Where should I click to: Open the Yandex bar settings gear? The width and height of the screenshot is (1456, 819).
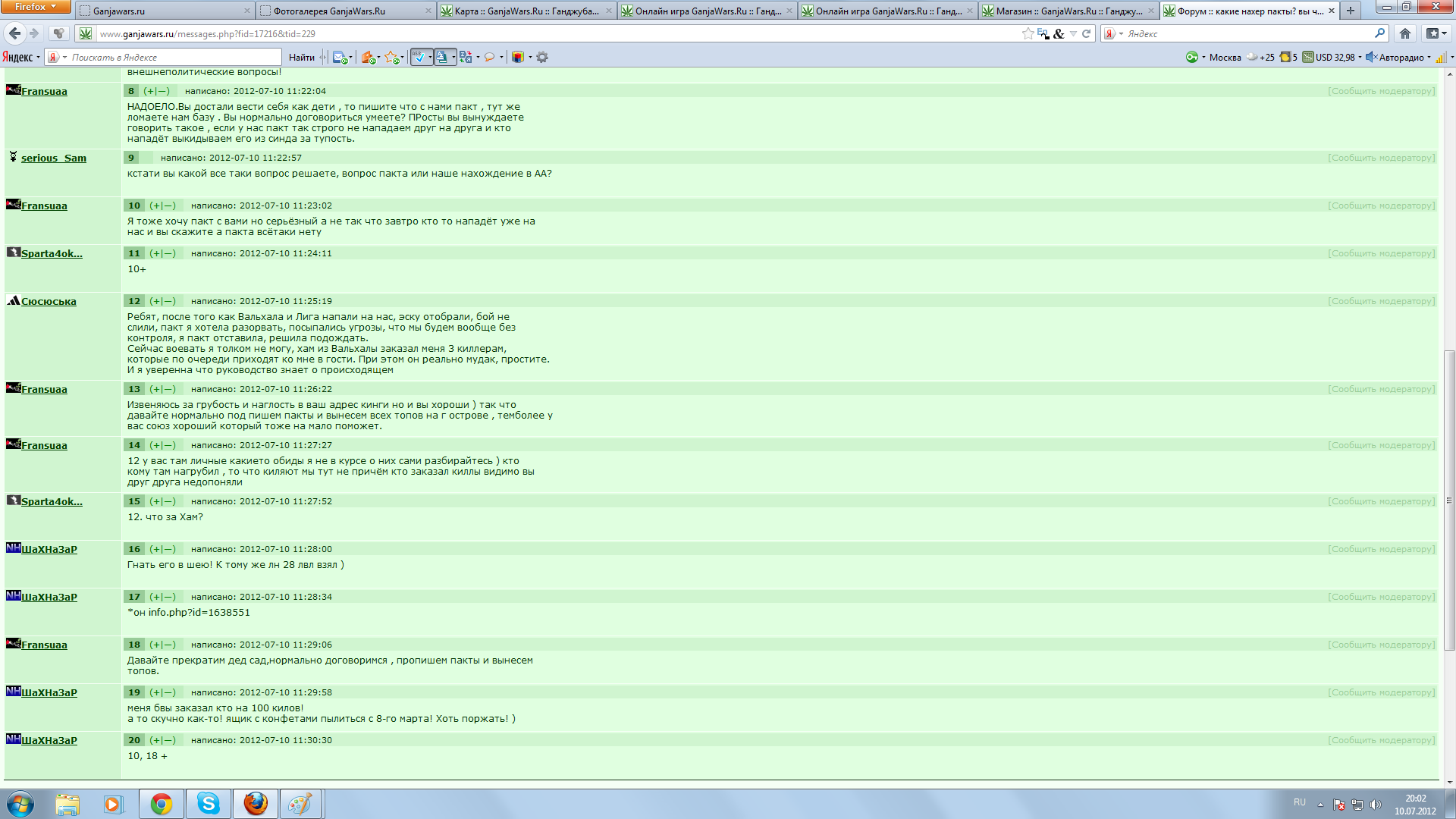[542, 57]
